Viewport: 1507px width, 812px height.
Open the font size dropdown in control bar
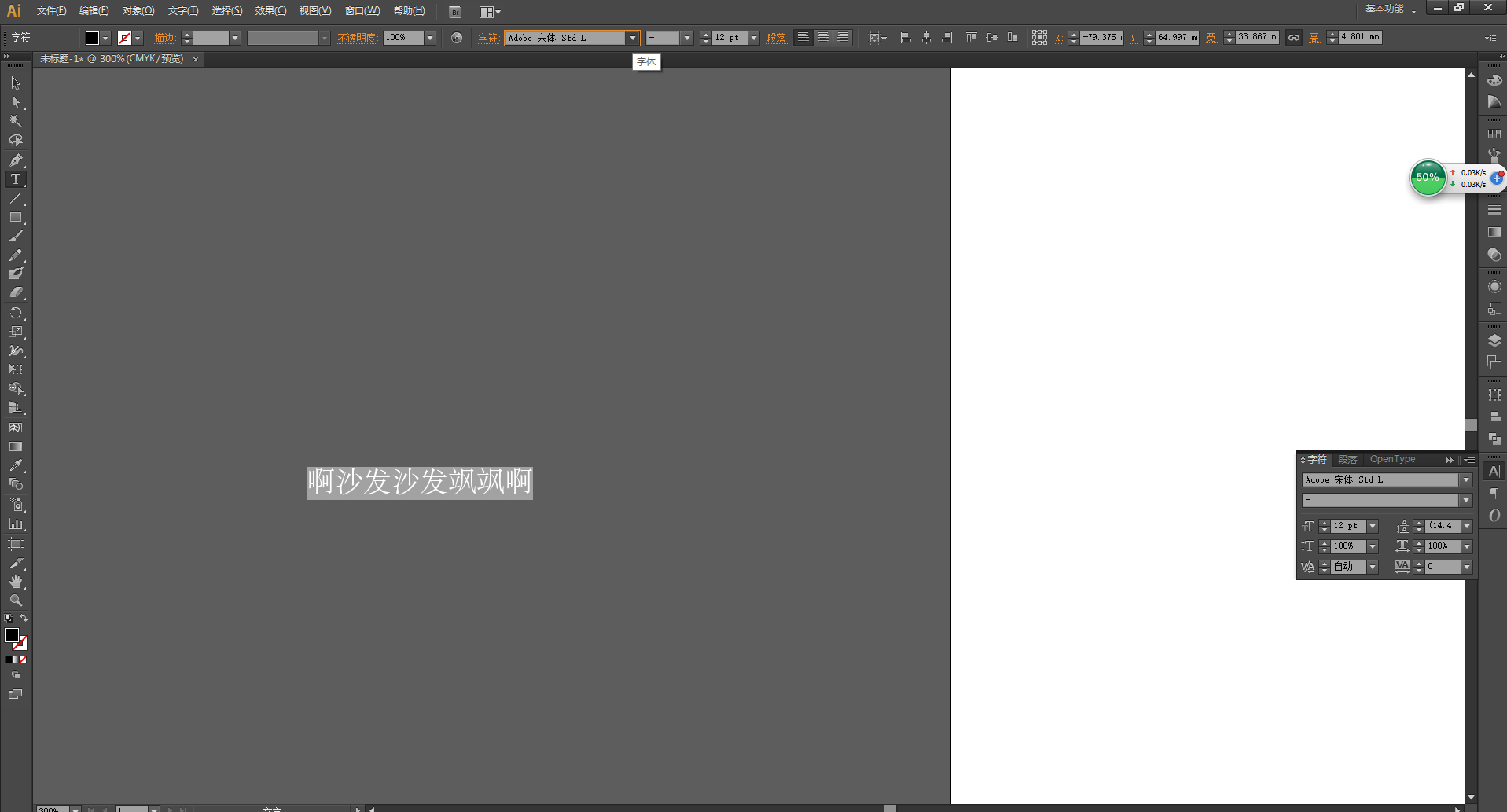tap(754, 38)
